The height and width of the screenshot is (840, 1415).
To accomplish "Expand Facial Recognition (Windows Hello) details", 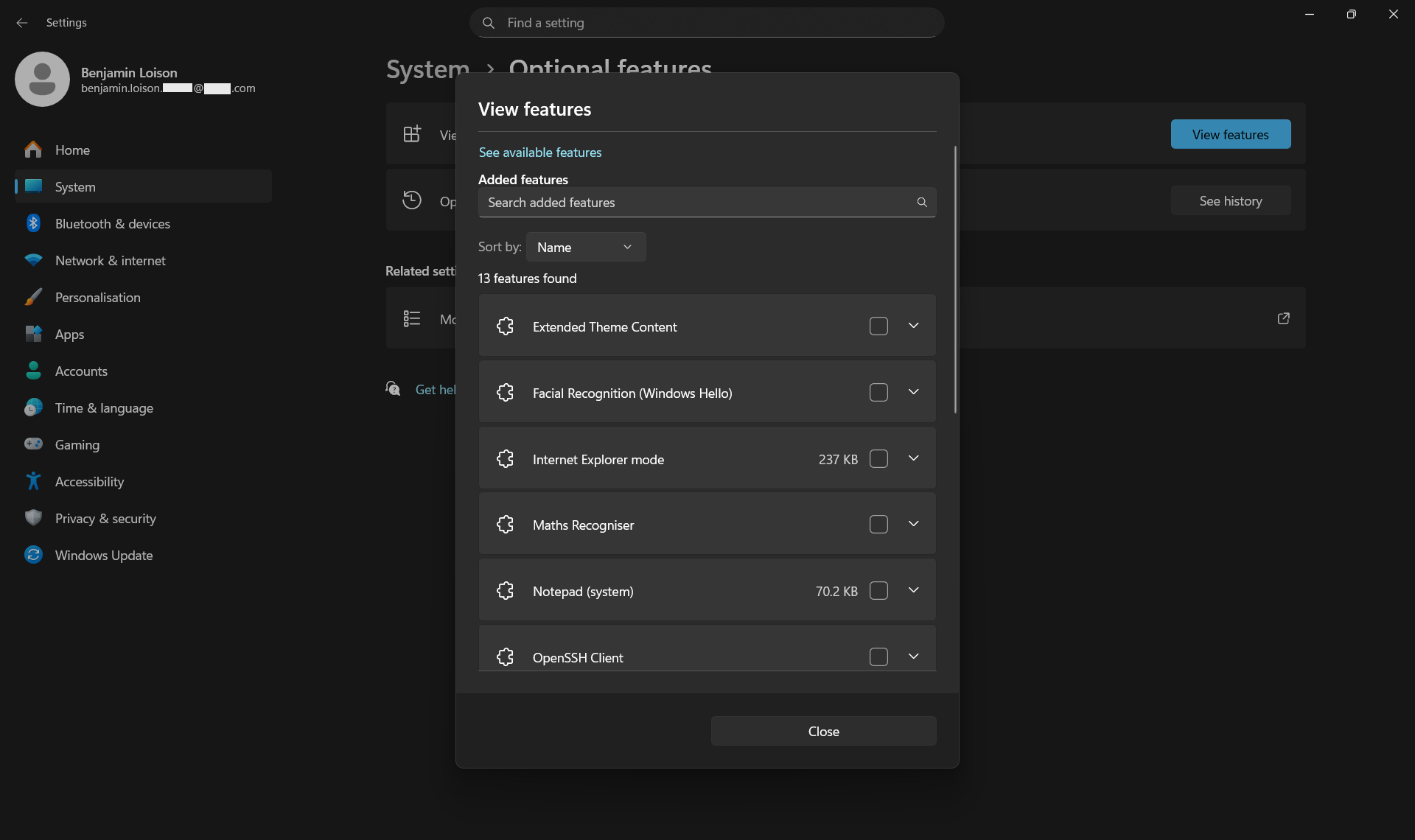I will [913, 392].
